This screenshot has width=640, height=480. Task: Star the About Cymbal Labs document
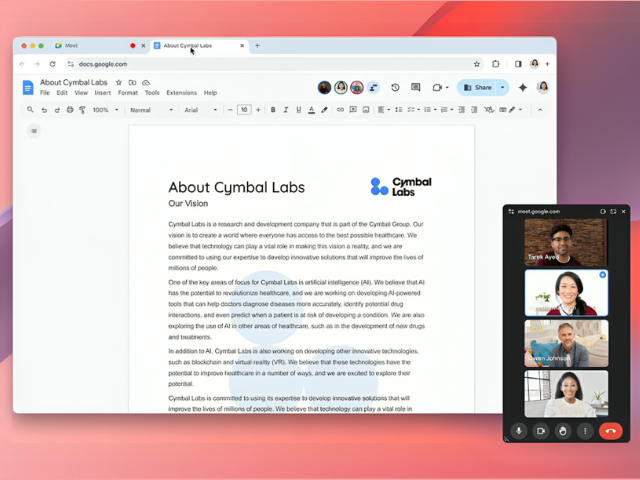tap(119, 82)
